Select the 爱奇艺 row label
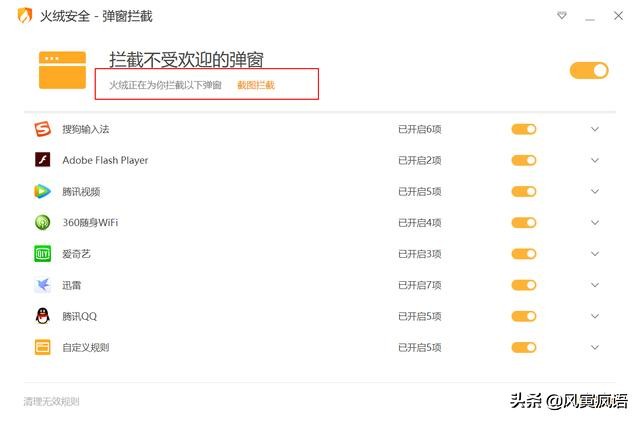 pyautogui.click(x=76, y=254)
